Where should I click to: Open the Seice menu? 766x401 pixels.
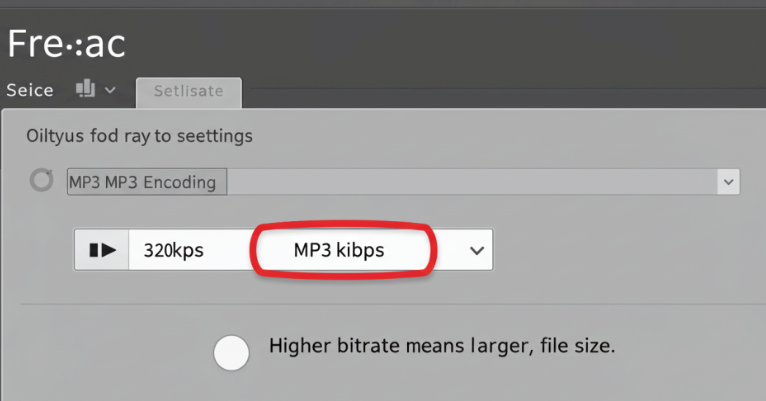pyautogui.click(x=30, y=90)
